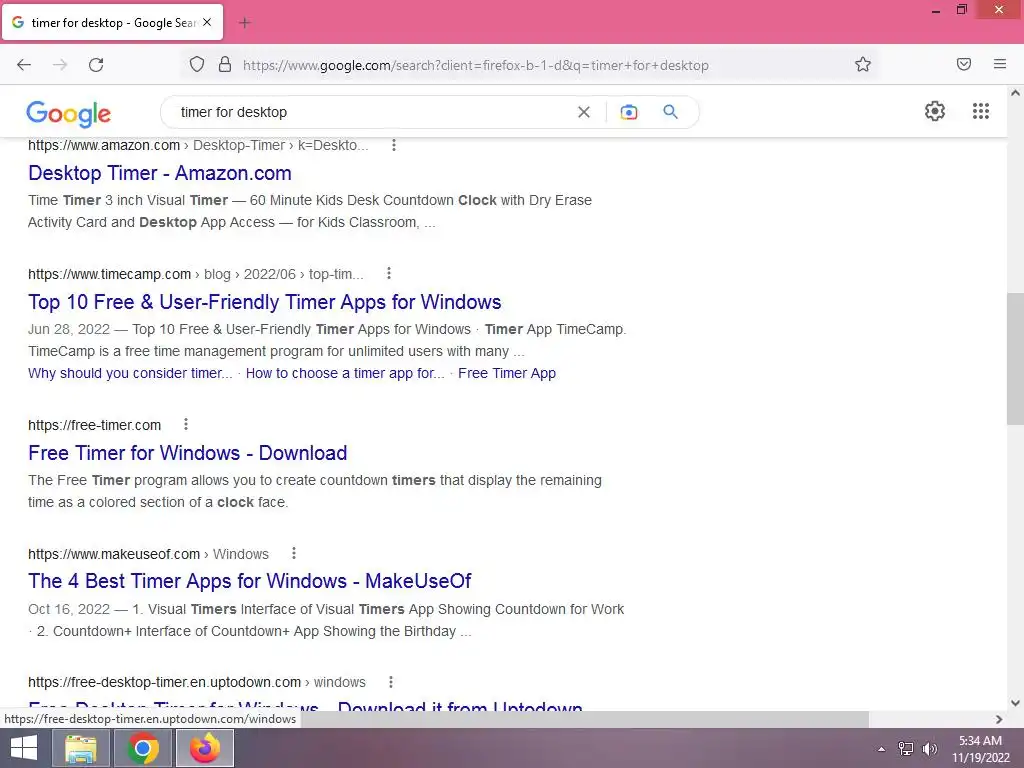Open the Firefox hamburger application menu
This screenshot has height=768, width=1024.
[x=1000, y=64]
